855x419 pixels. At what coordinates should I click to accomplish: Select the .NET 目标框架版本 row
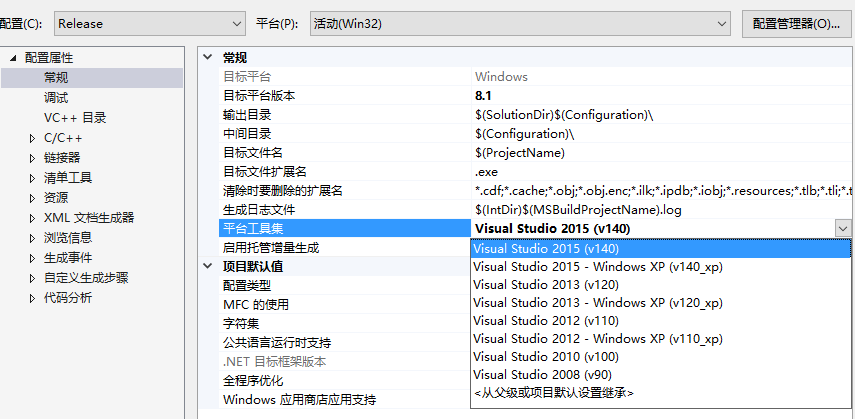(x=345, y=361)
